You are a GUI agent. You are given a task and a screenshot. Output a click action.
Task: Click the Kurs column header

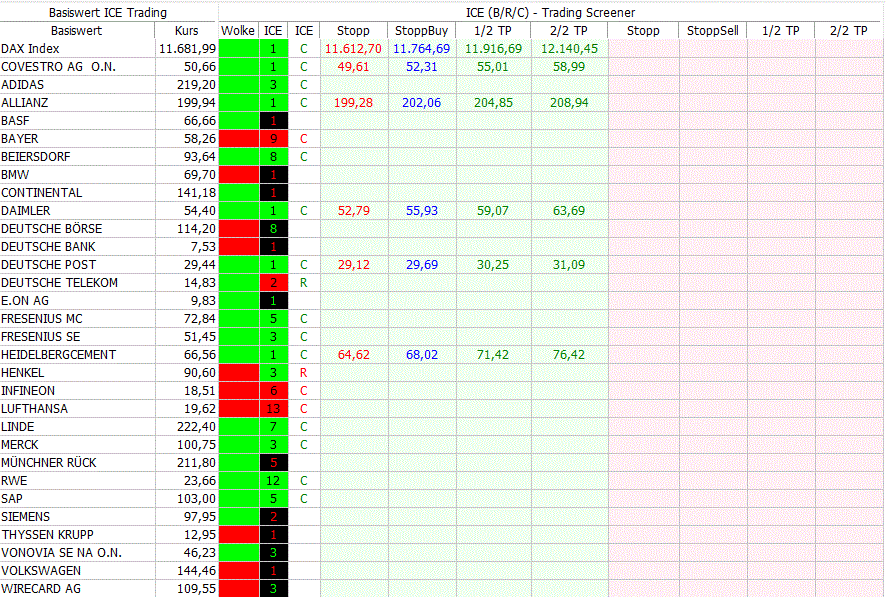point(186,30)
